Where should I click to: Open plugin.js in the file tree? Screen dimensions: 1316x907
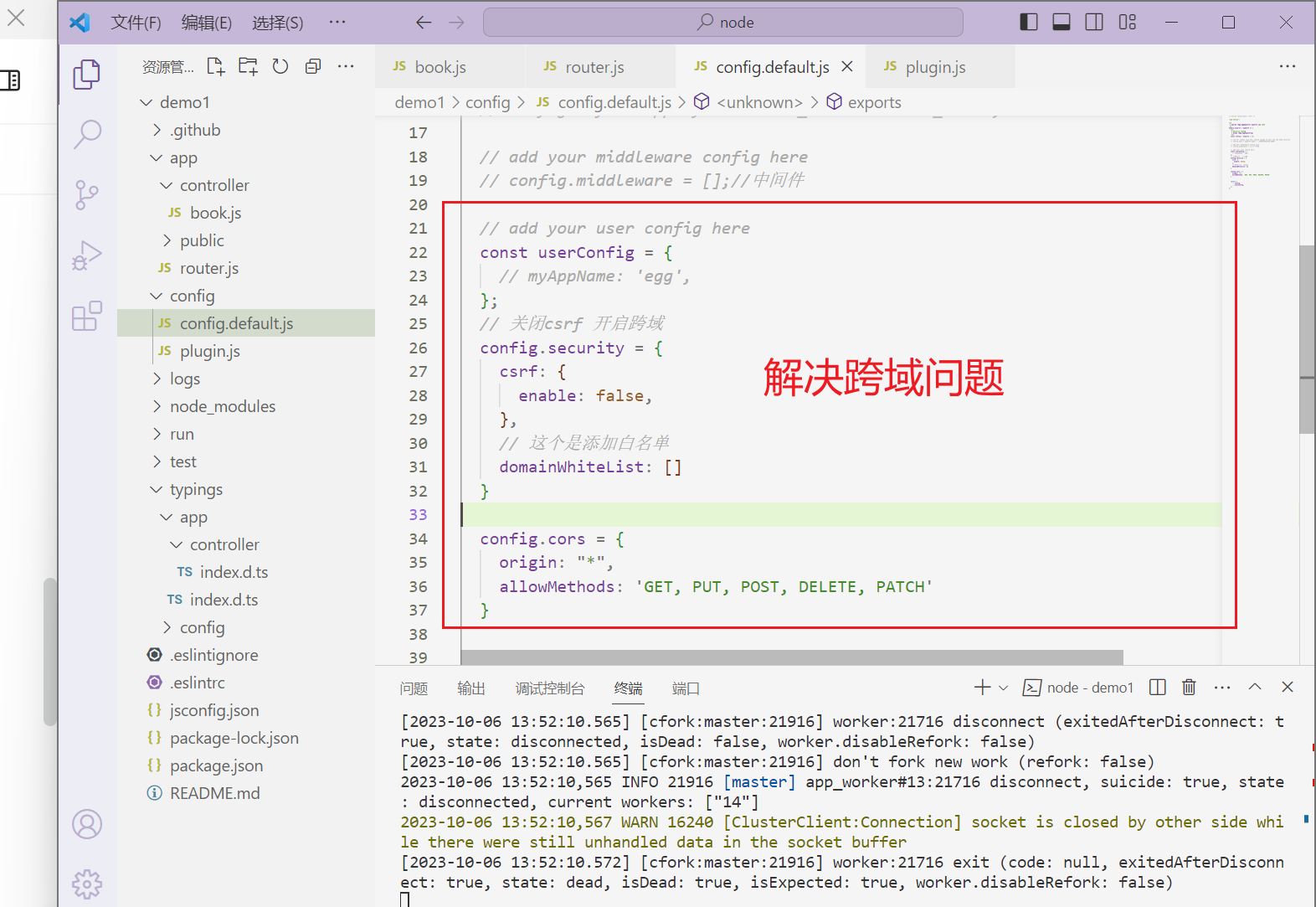tap(246, 351)
